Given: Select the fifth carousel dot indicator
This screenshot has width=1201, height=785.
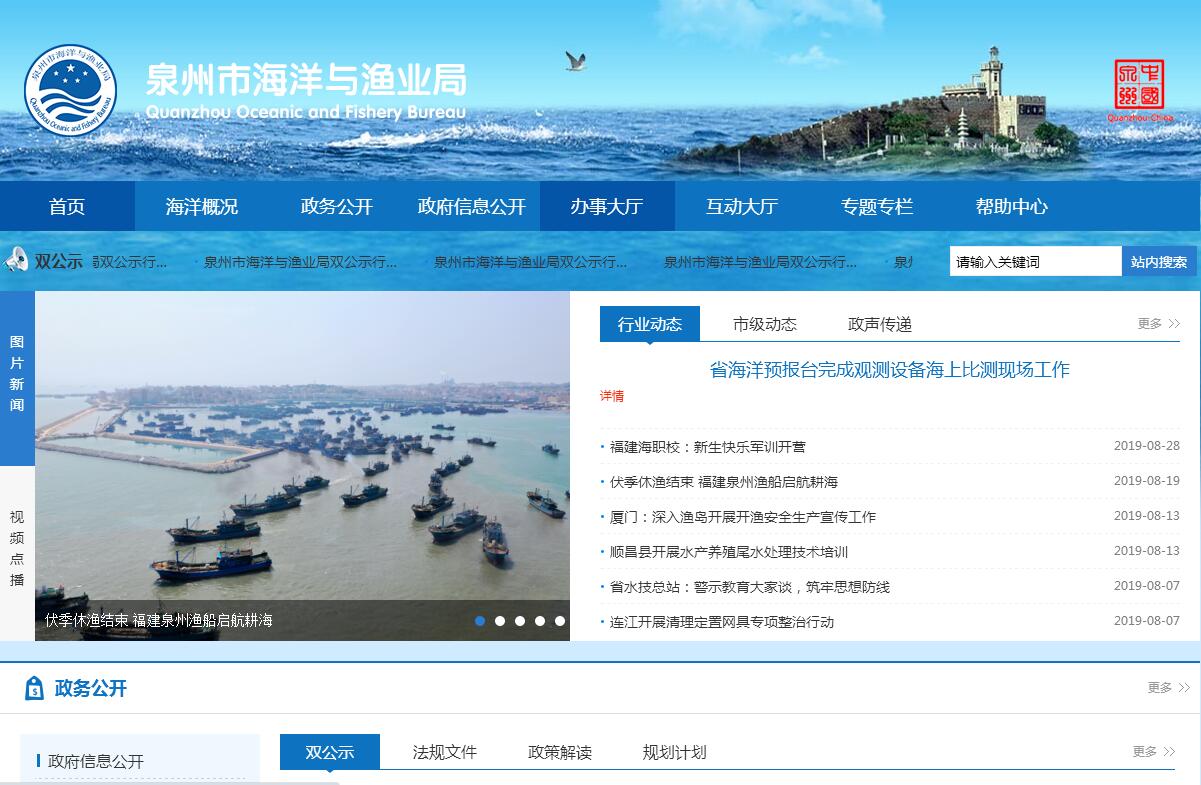Looking at the screenshot, I should [560, 621].
